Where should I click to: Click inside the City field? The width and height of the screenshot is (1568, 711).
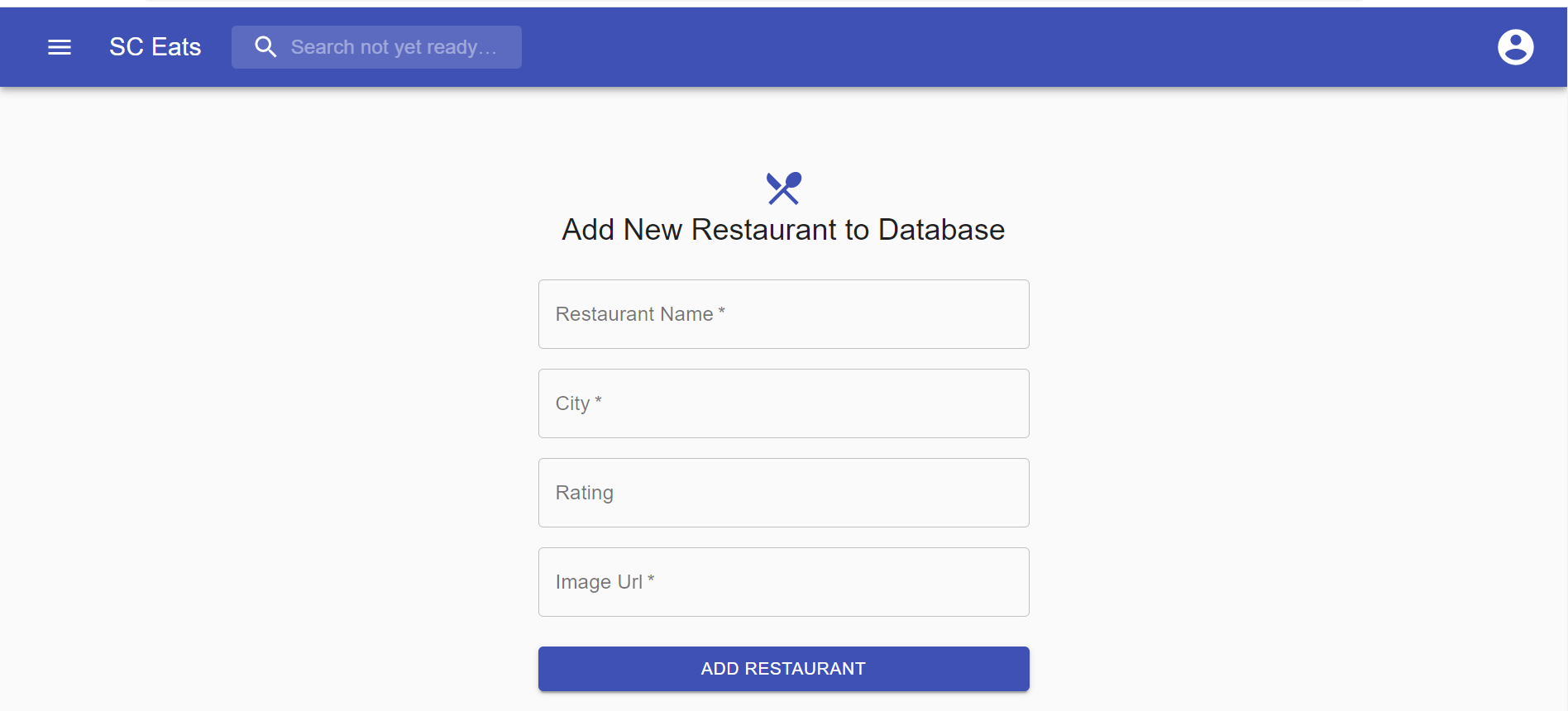[783, 403]
